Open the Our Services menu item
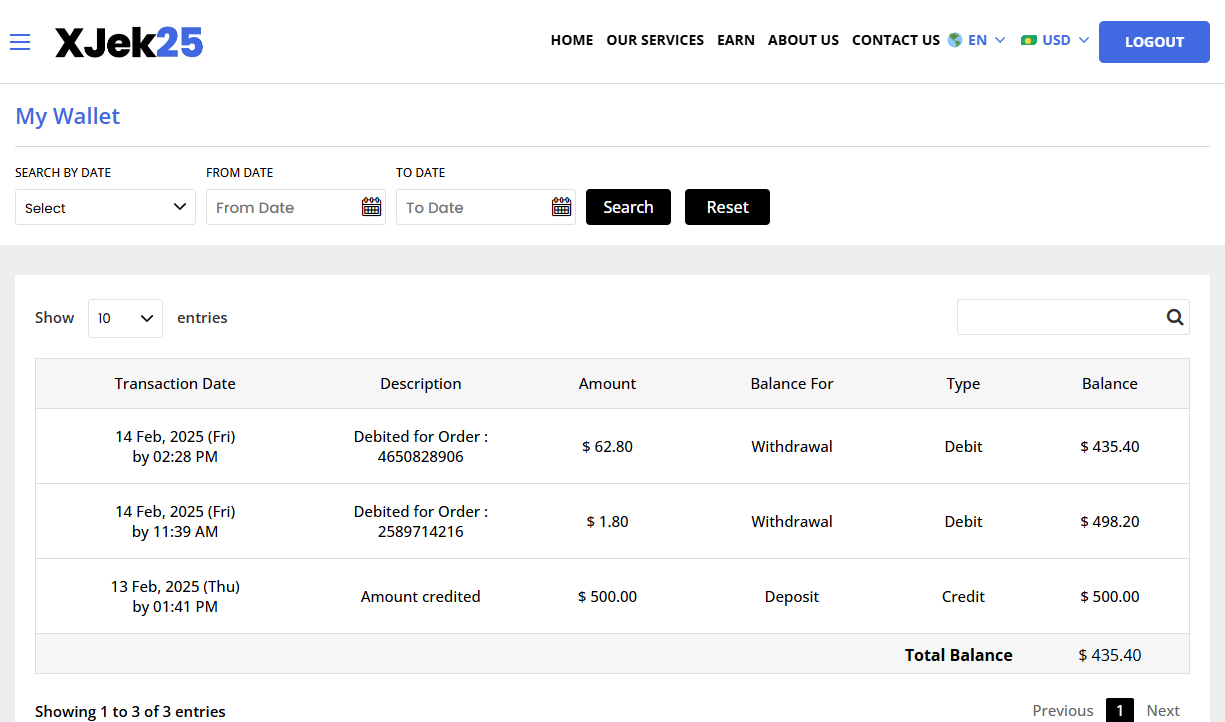This screenshot has width=1225, height=722. [655, 40]
